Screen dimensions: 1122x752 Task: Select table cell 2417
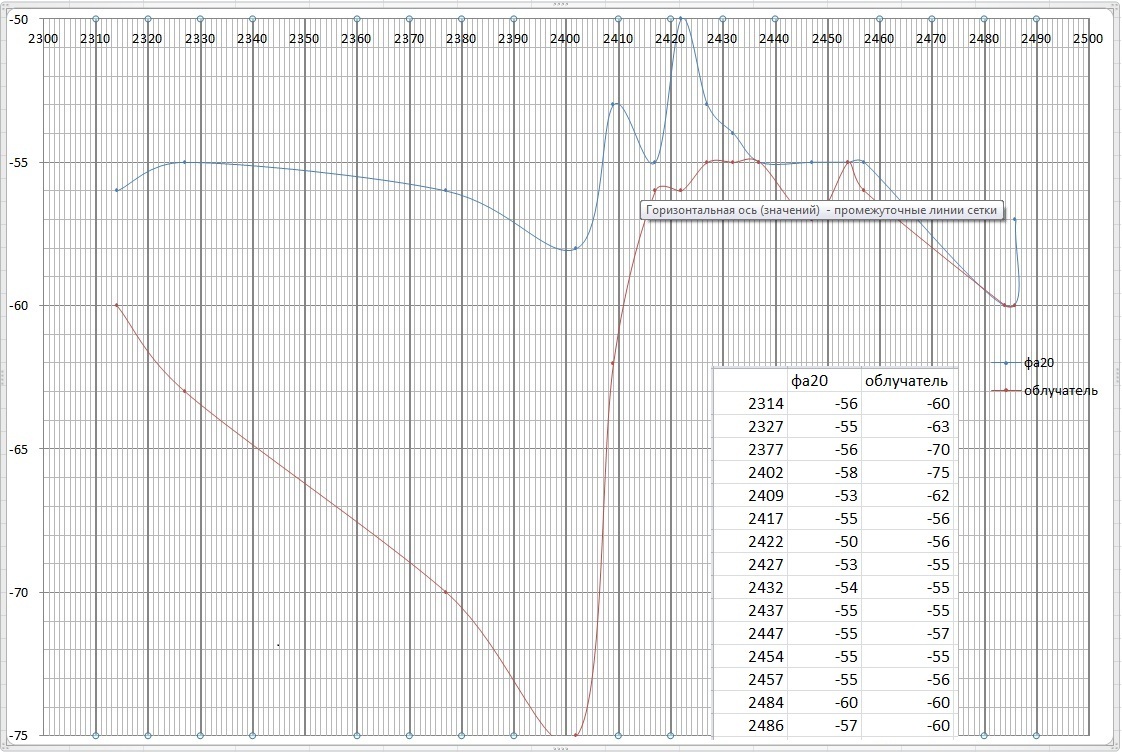766,518
